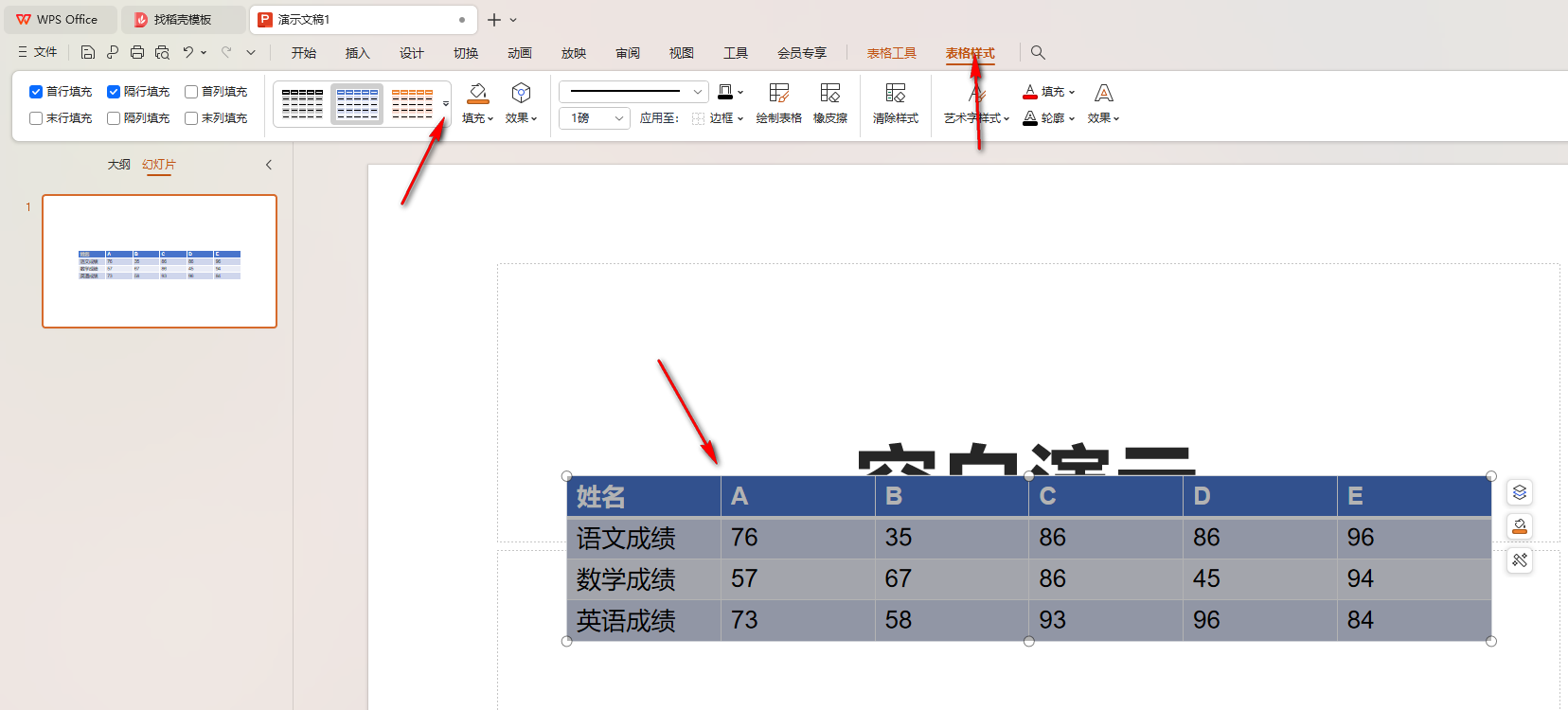The width and height of the screenshot is (1568, 710).
Task: Click table header cell 姓名
Action: (x=644, y=496)
